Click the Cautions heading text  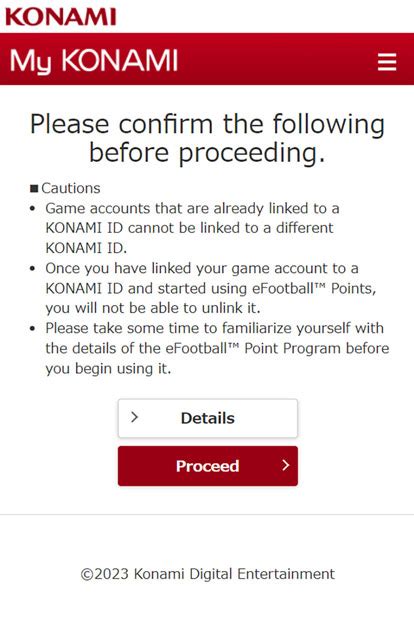71,188
